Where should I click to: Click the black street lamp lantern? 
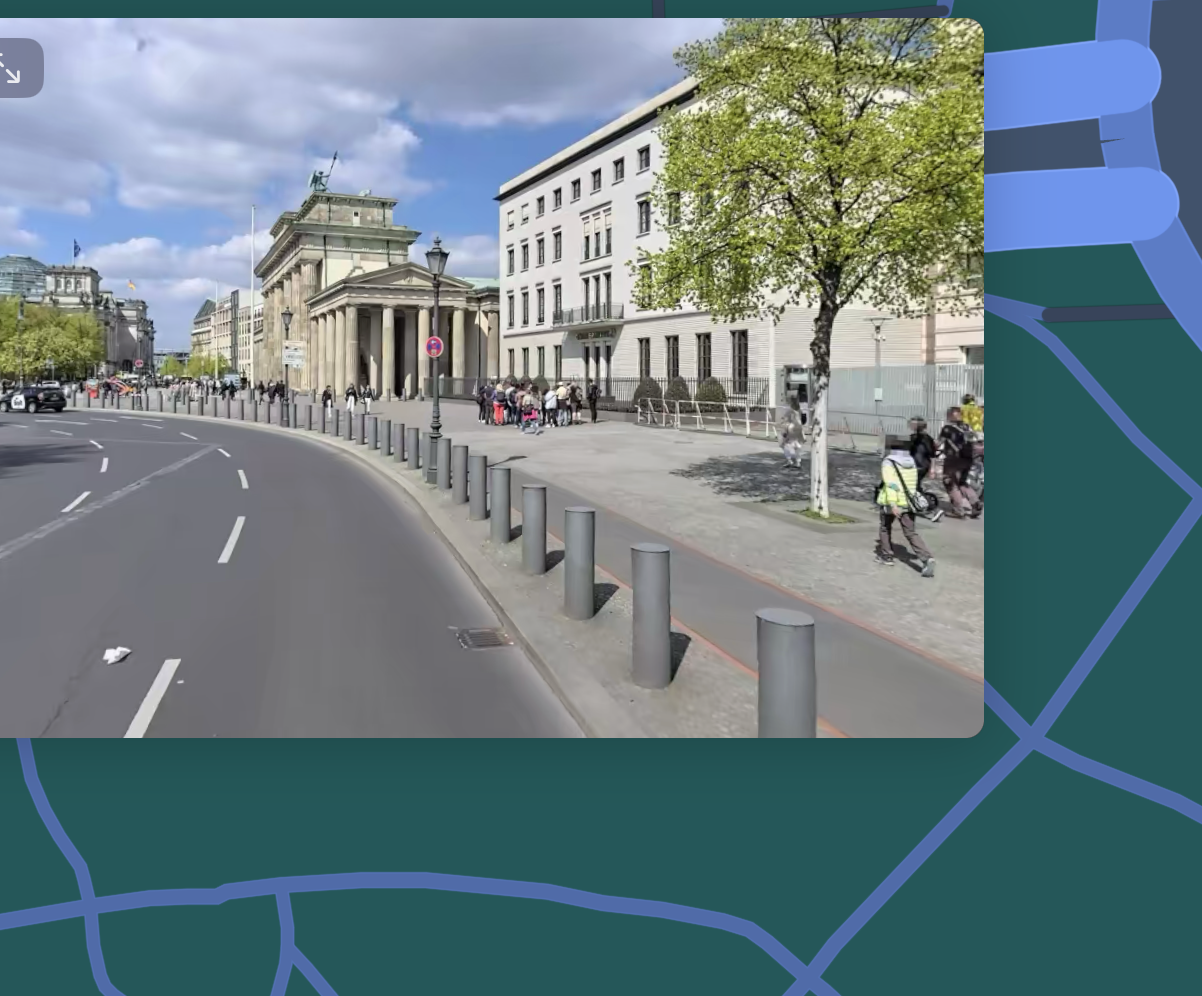436,260
